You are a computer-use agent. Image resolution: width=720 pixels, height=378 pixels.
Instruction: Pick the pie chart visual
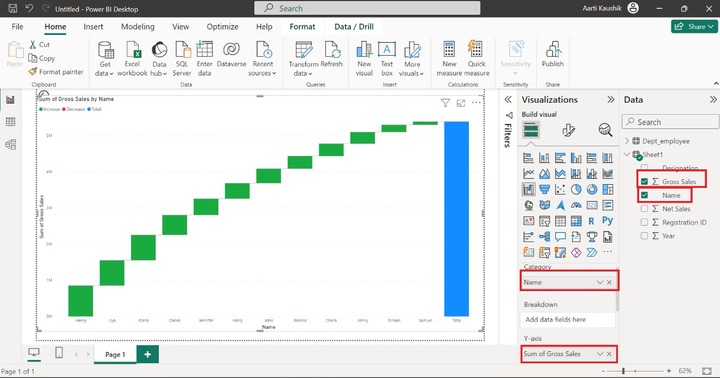(x=576, y=189)
